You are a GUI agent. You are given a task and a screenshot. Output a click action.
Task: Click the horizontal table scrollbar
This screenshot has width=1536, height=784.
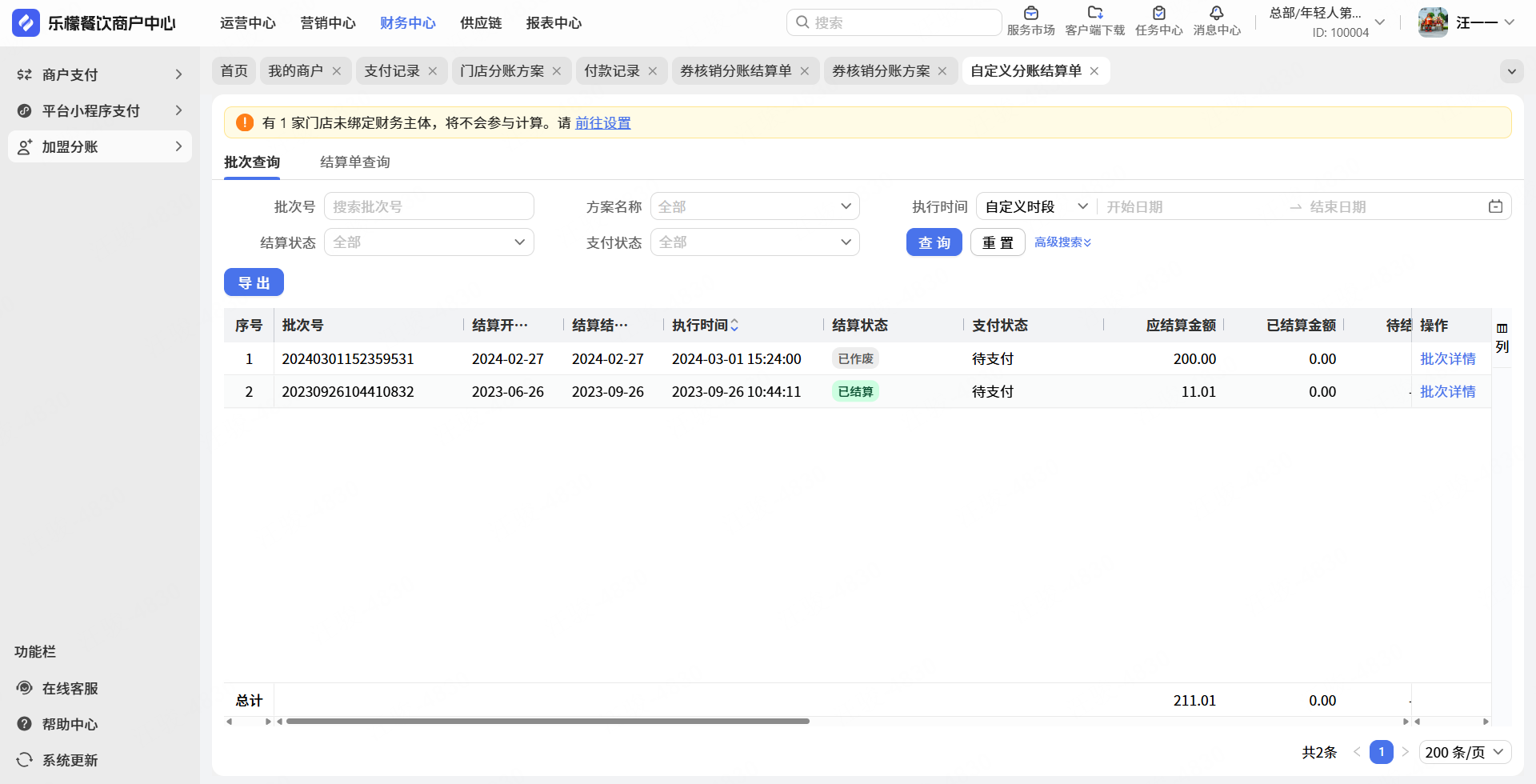547,721
